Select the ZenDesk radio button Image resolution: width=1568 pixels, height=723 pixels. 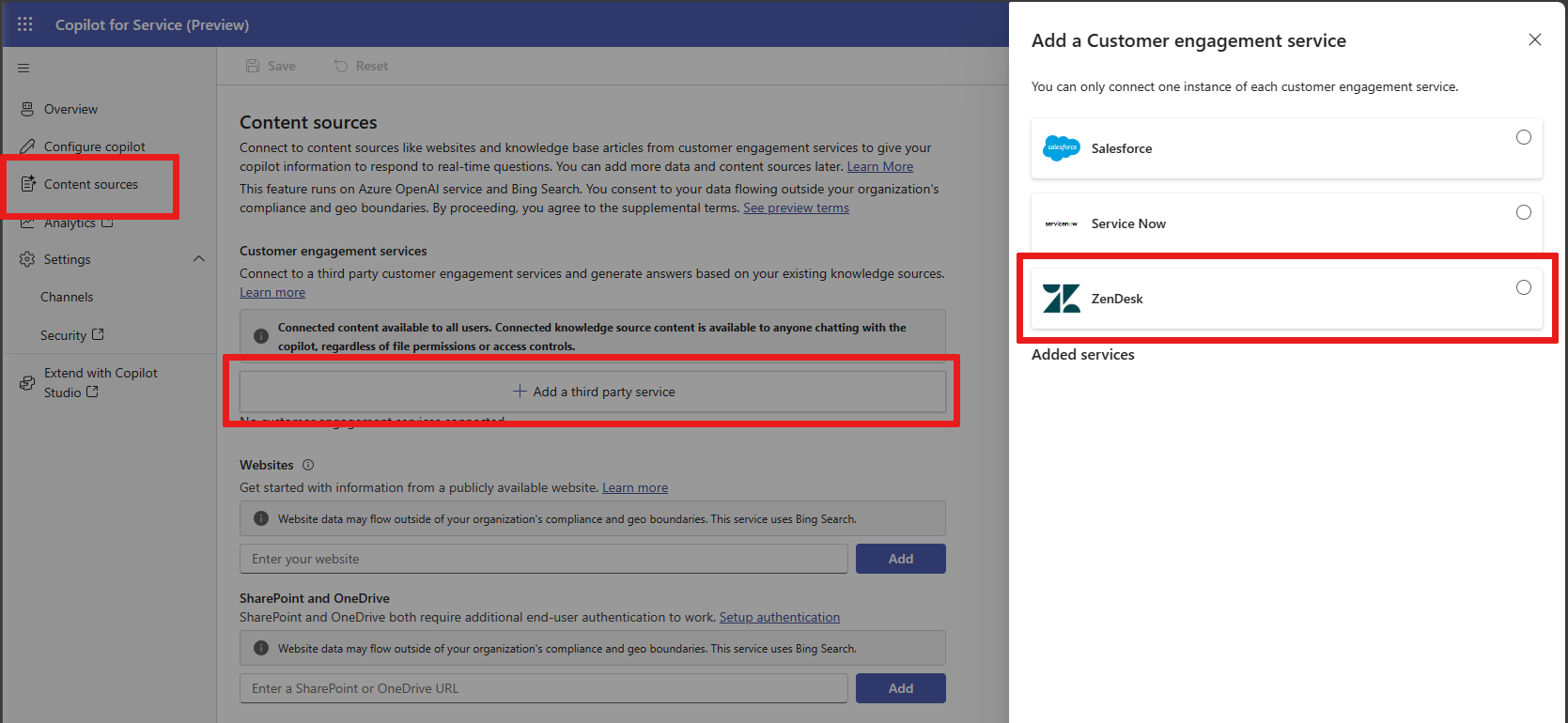point(1524,287)
